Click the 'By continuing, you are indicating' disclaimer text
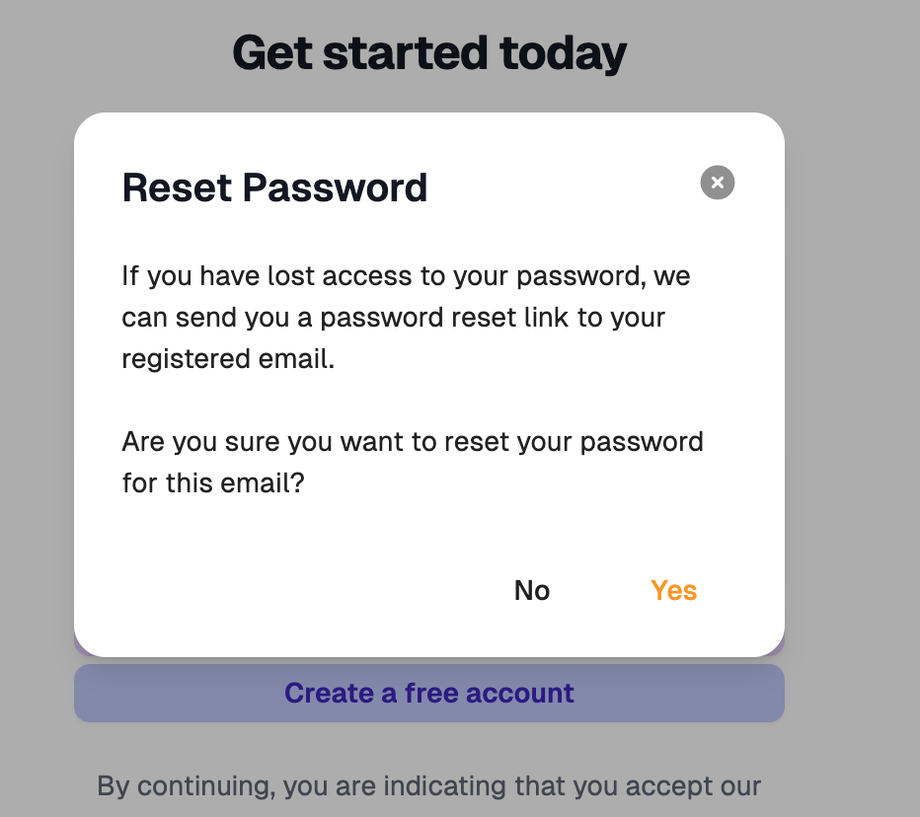The height and width of the screenshot is (817, 920). [x=429, y=786]
